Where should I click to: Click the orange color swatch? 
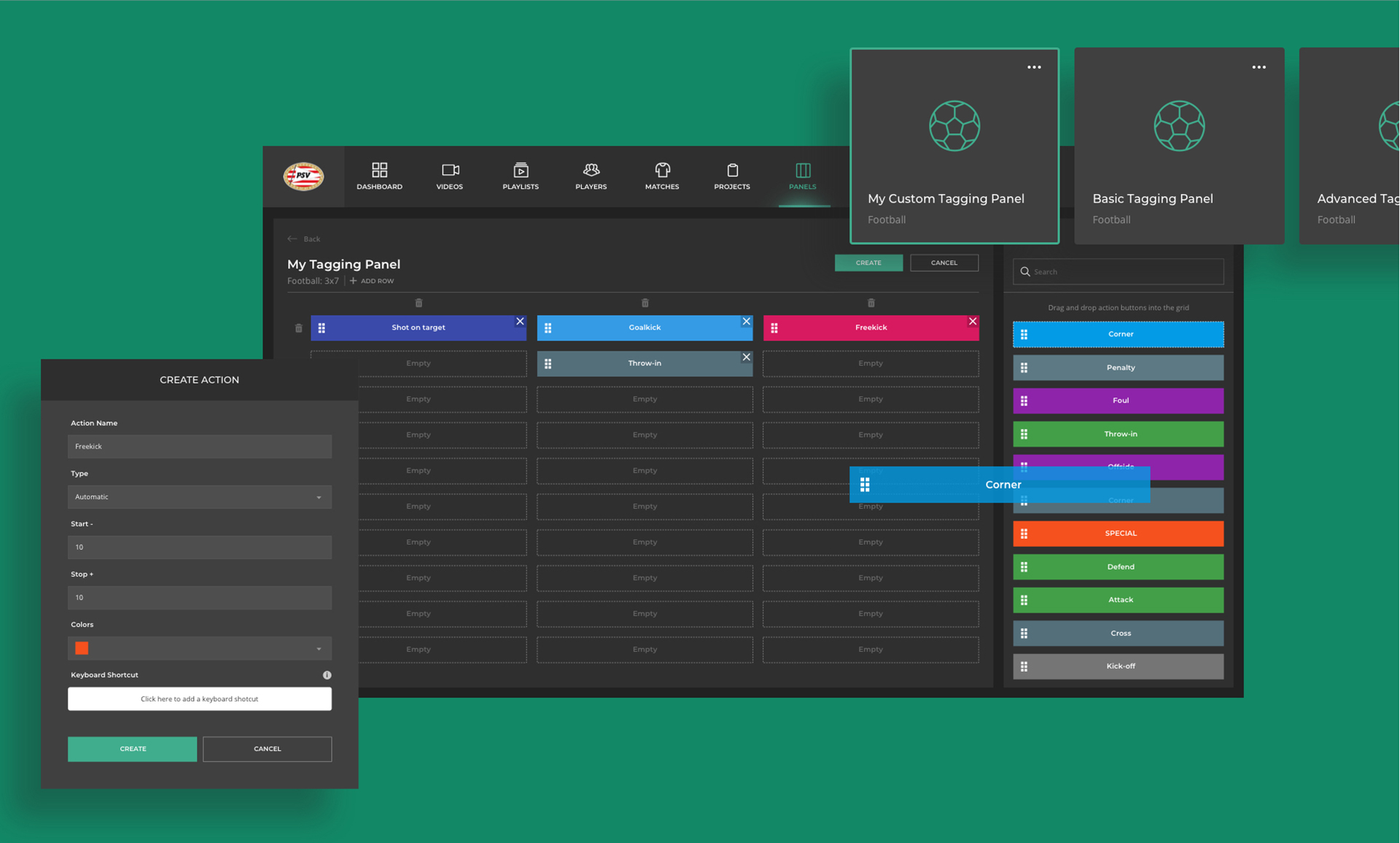point(82,648)
